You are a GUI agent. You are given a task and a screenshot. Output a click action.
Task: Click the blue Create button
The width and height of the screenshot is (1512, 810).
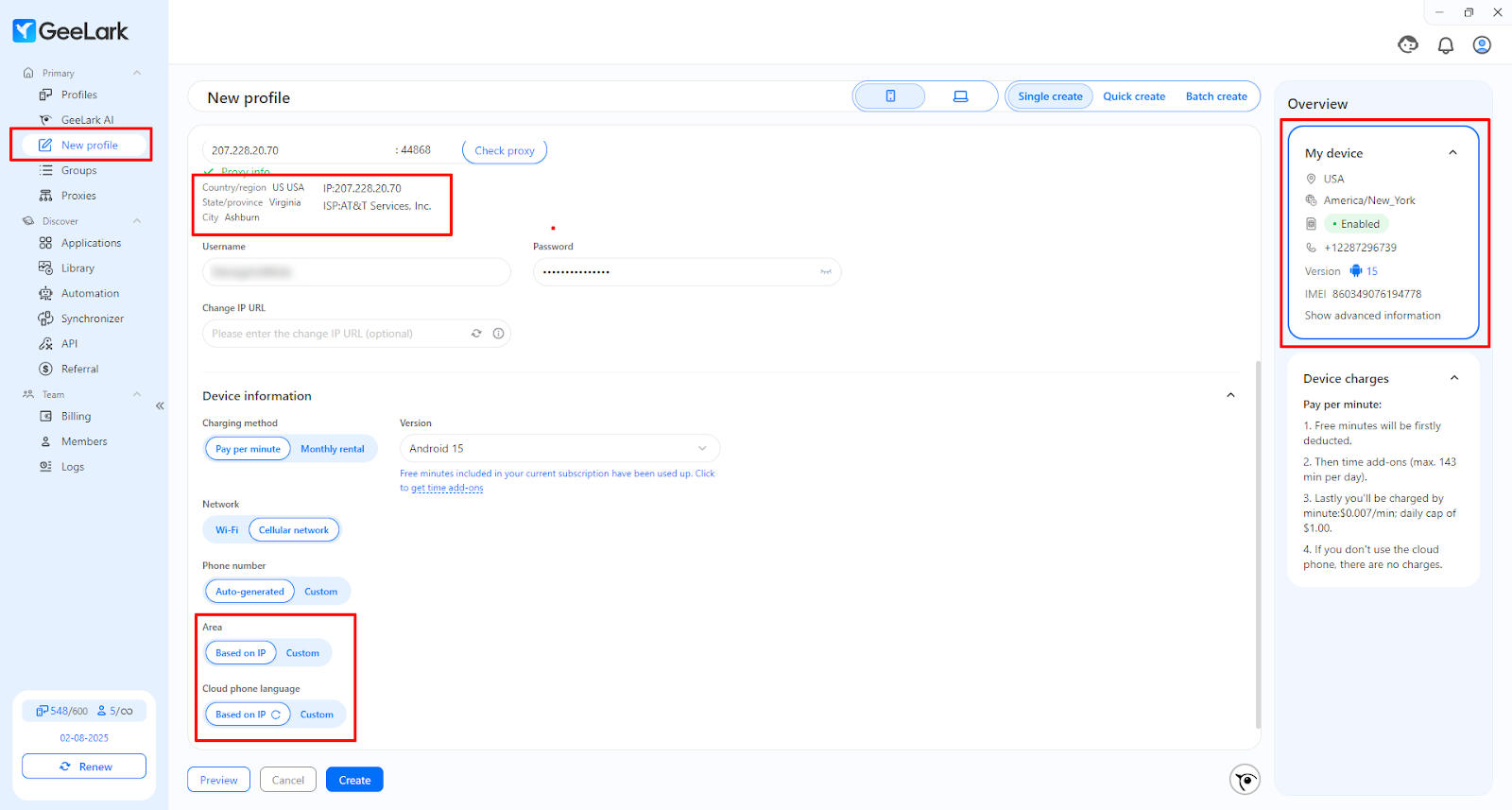[354, 780]
